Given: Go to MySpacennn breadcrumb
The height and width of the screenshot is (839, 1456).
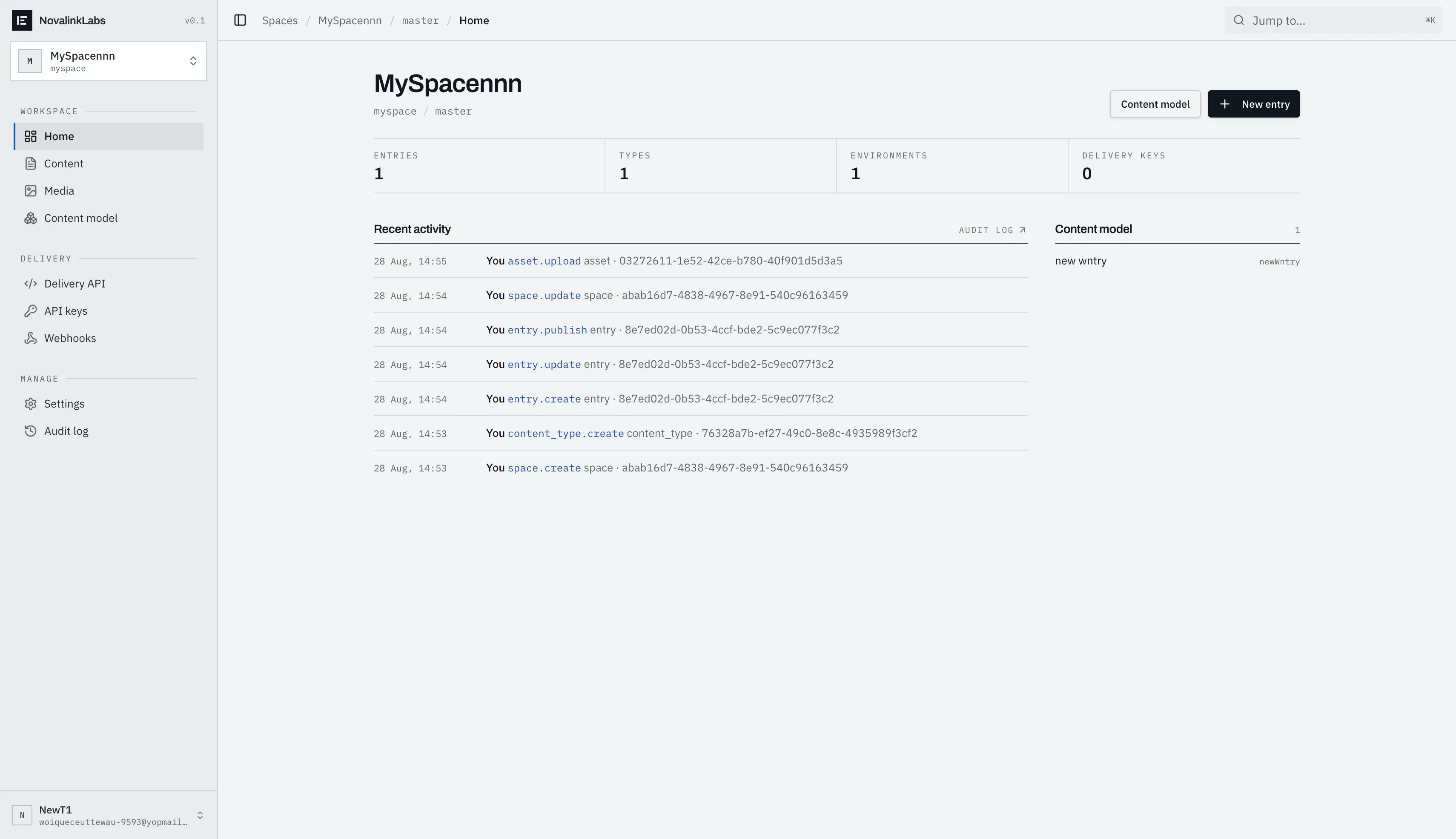Looking at the screenshot, I should tap(350, 20).
